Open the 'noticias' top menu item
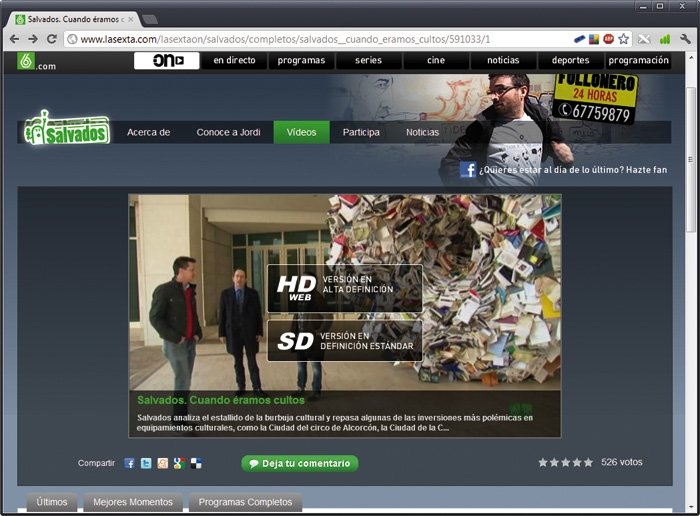The height and width of the screenshot is (516, 700). (503, 60)
